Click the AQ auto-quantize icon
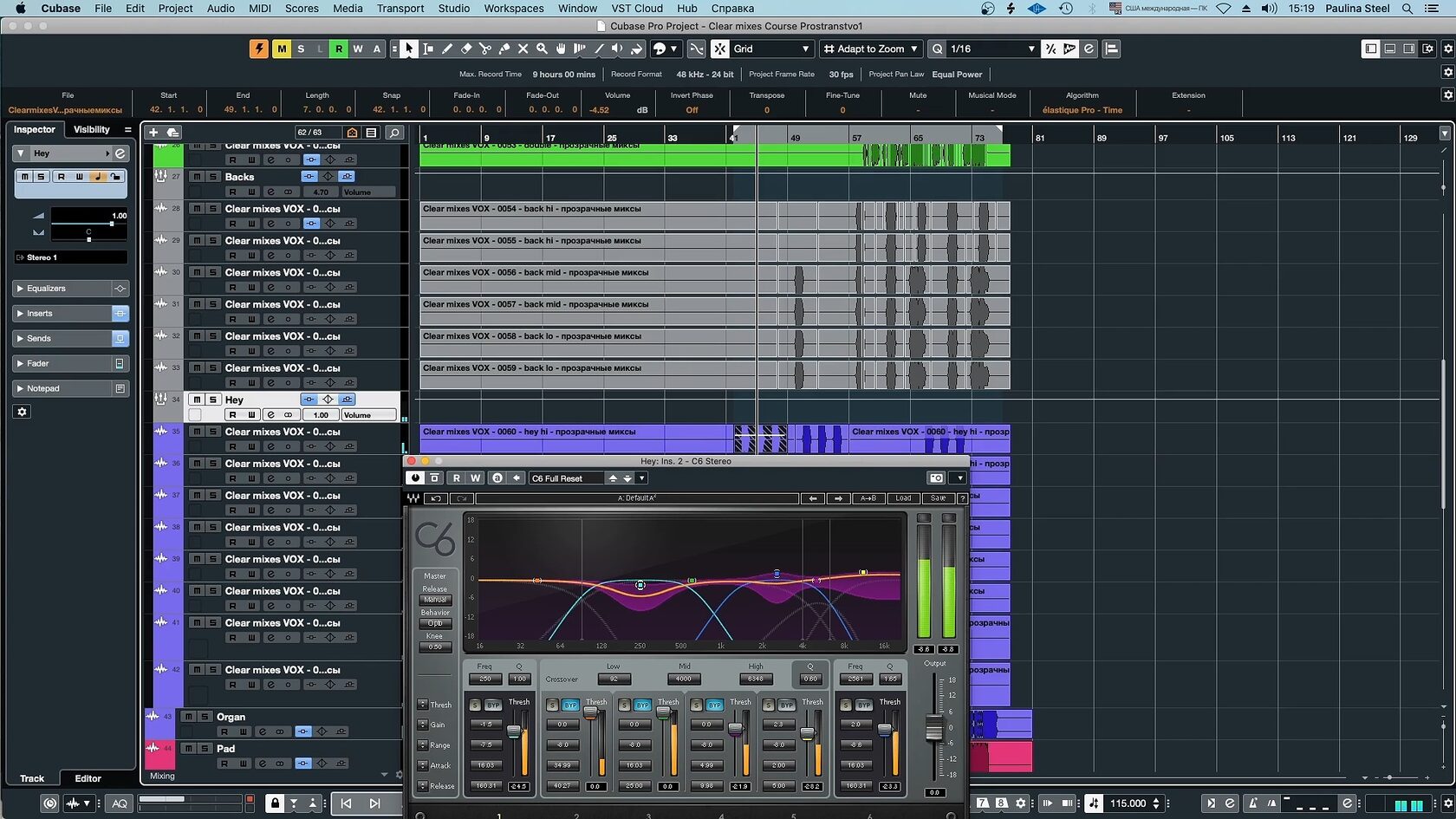The height and width of the screenshot is (819, 1456). (x=120, y=803)
